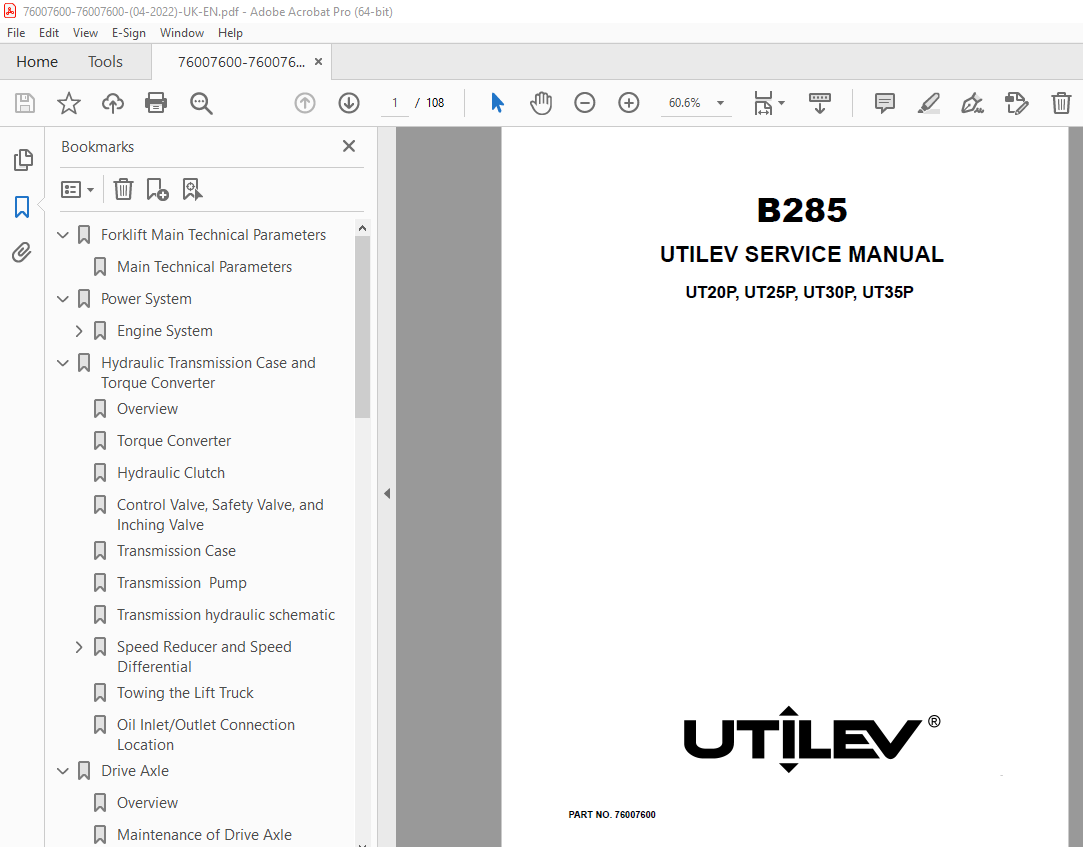Image resolution: width=1083 pixels, height=847 pixels.
Task: Delete selected bookmark with trash icon
Action: (x=123, y=189)
